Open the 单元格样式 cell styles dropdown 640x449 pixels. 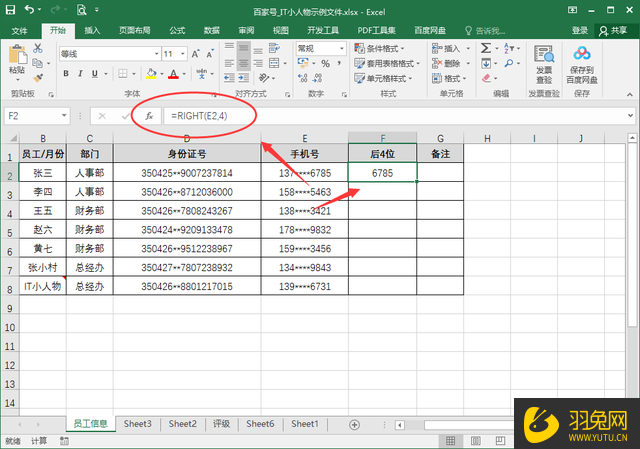click(383, 78)
